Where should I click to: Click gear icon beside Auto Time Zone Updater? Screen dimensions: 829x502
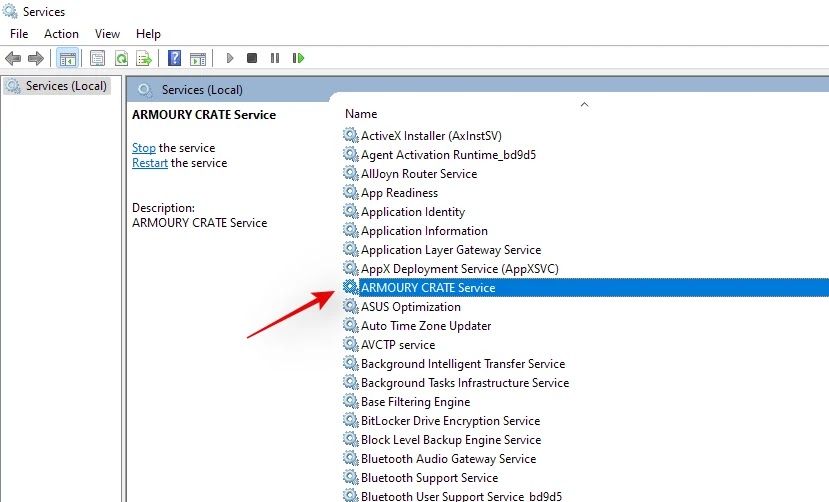click(x=351, y=326)
